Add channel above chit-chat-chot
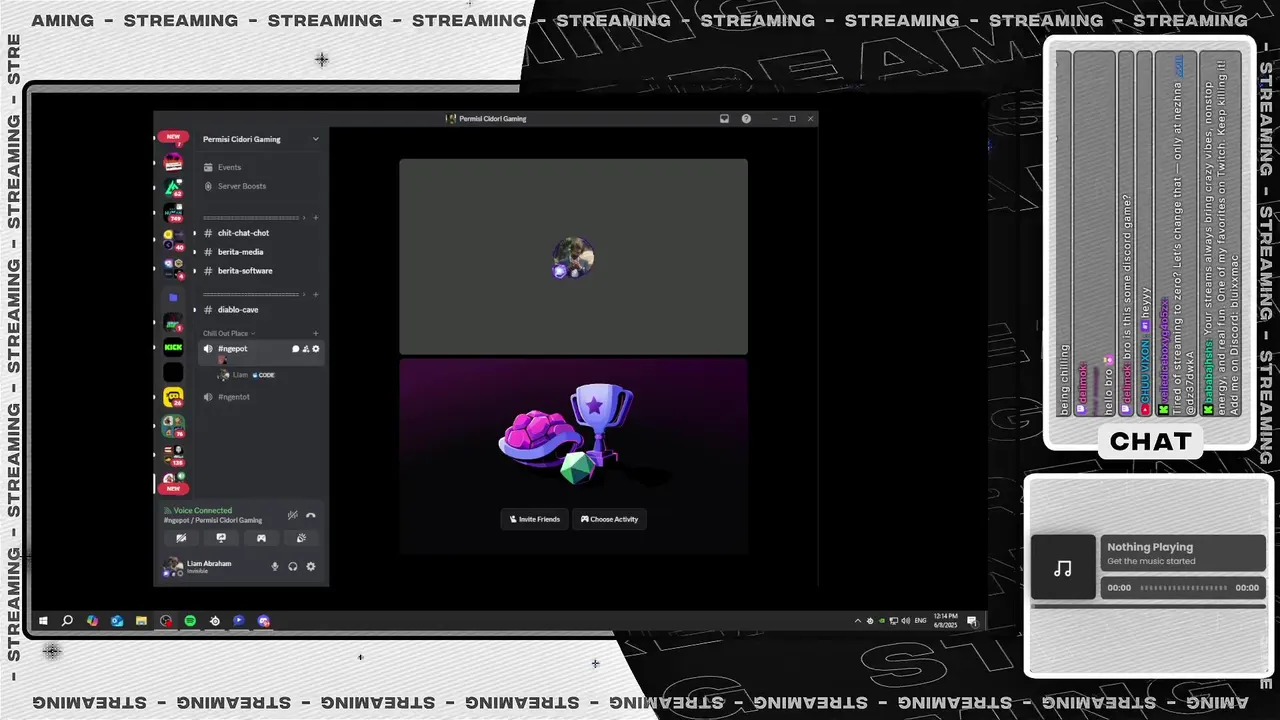The height and width of the screenshot is (720, 1280). pyautogui.click(x=316, y=217)
